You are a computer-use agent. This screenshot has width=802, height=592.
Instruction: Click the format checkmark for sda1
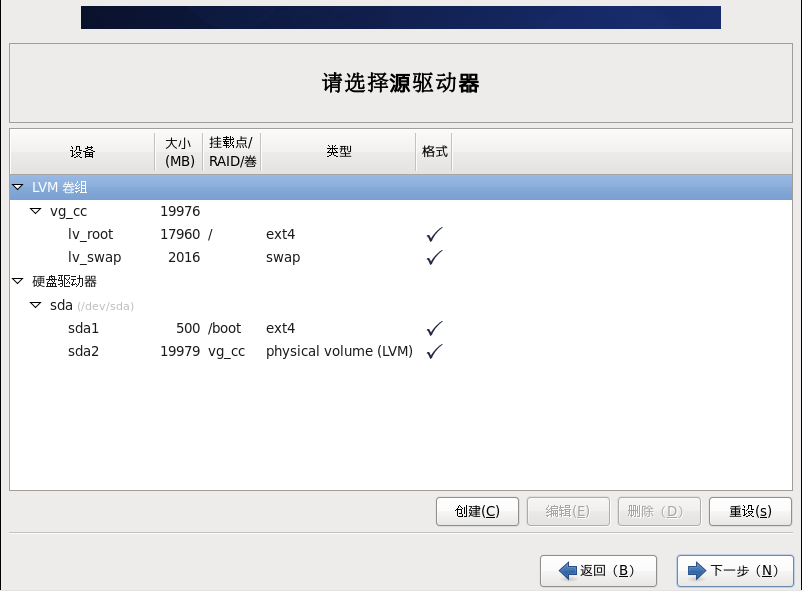pos(434,328)
